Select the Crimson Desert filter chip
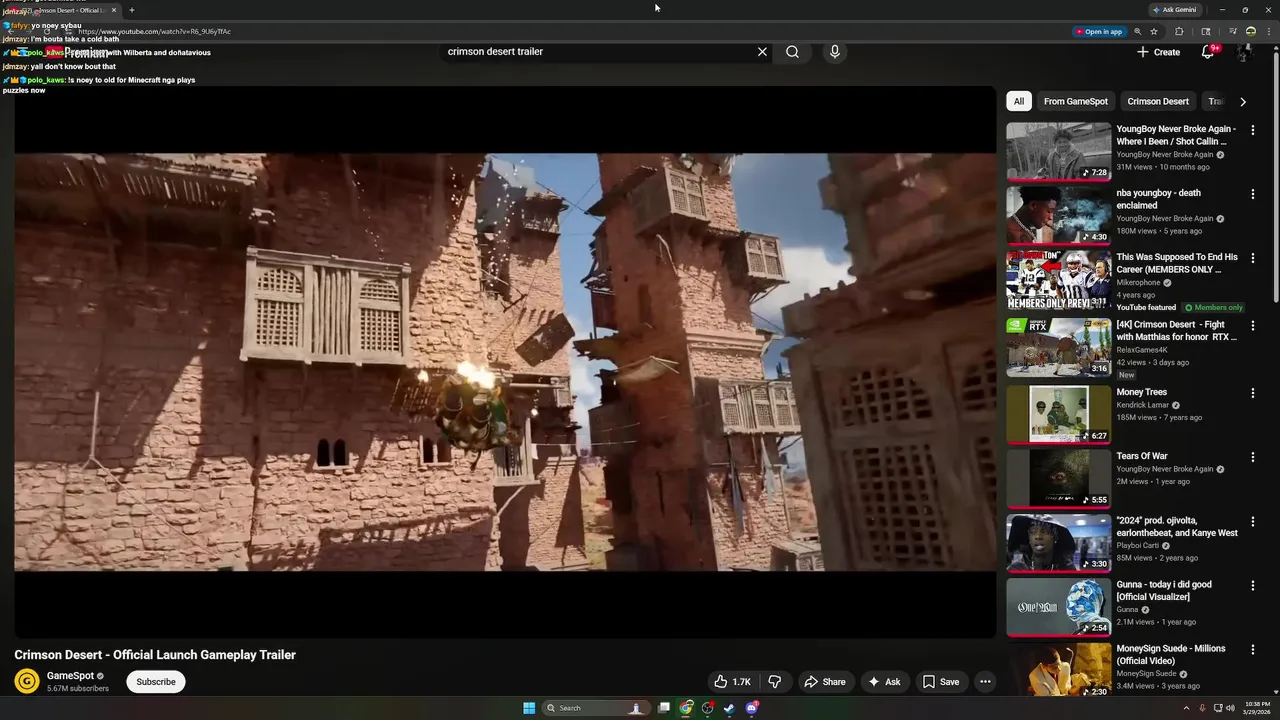Screen dimensions: 1280x720 (x=1158, y=101)
